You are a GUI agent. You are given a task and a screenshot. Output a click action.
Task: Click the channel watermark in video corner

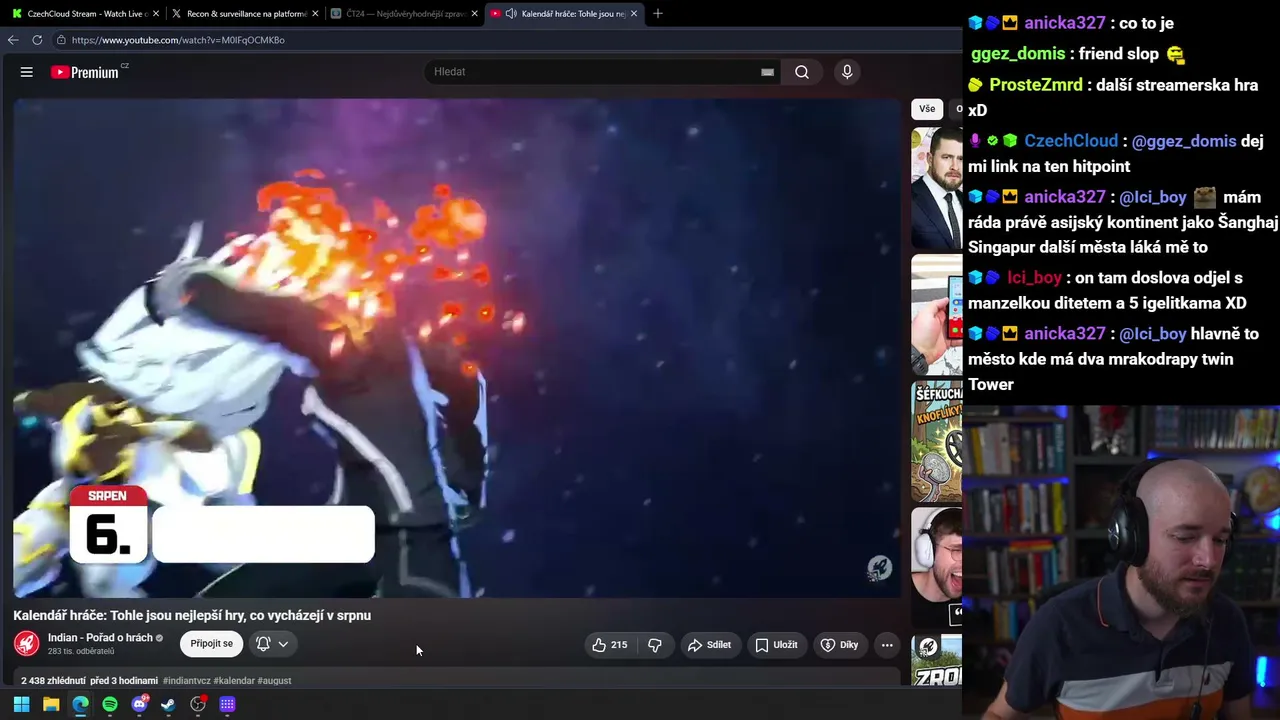(x=879, y=568)
